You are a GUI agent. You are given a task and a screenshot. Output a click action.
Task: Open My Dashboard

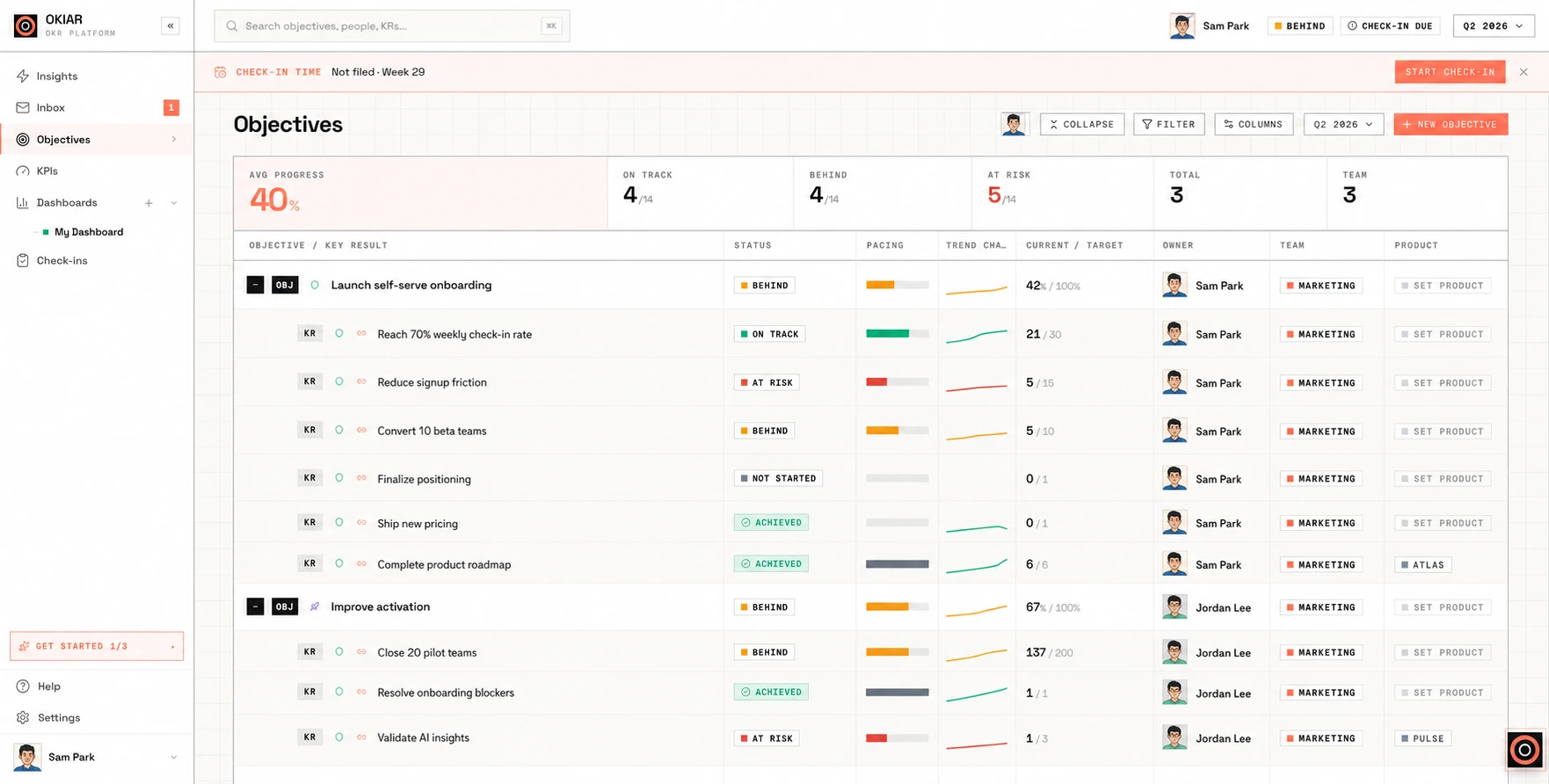(x=89, y=232)
